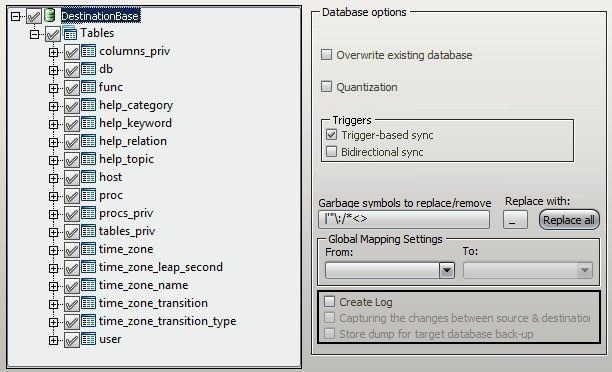
Task: Click the help_keyword table icon
Action: [88, 123]
